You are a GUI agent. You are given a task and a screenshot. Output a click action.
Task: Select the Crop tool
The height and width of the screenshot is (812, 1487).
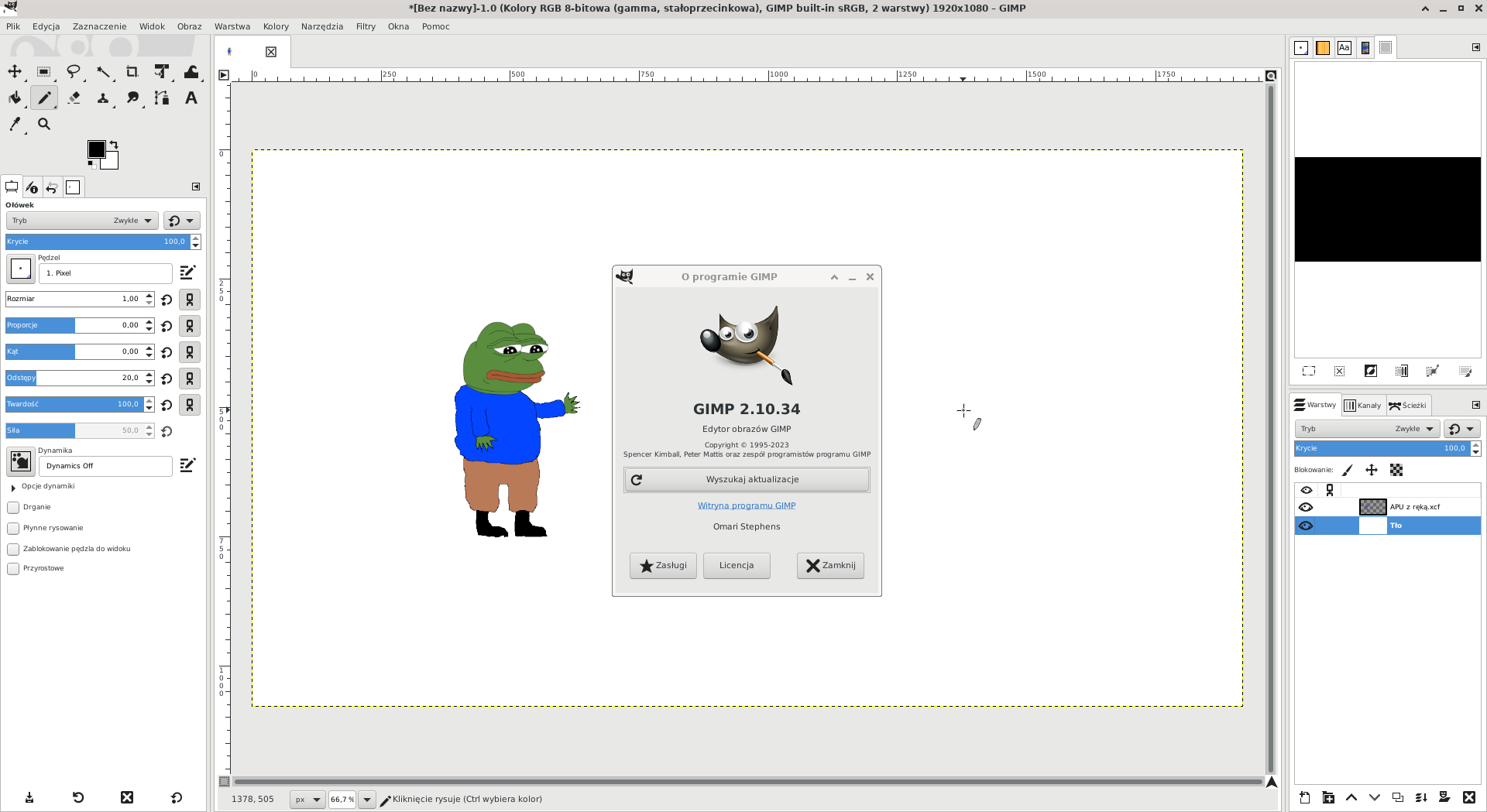[x=132, y=72]
